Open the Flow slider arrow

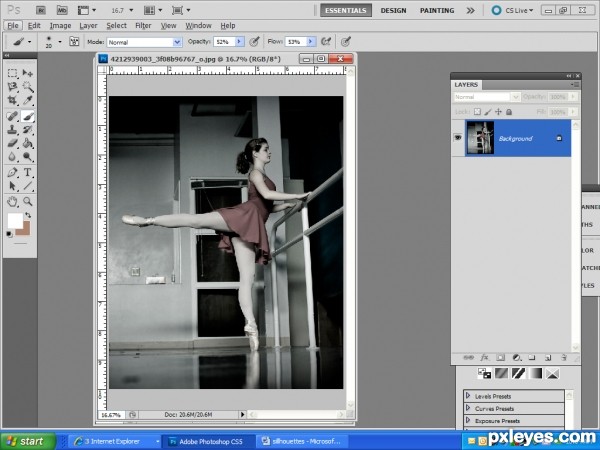coord(311,41)
